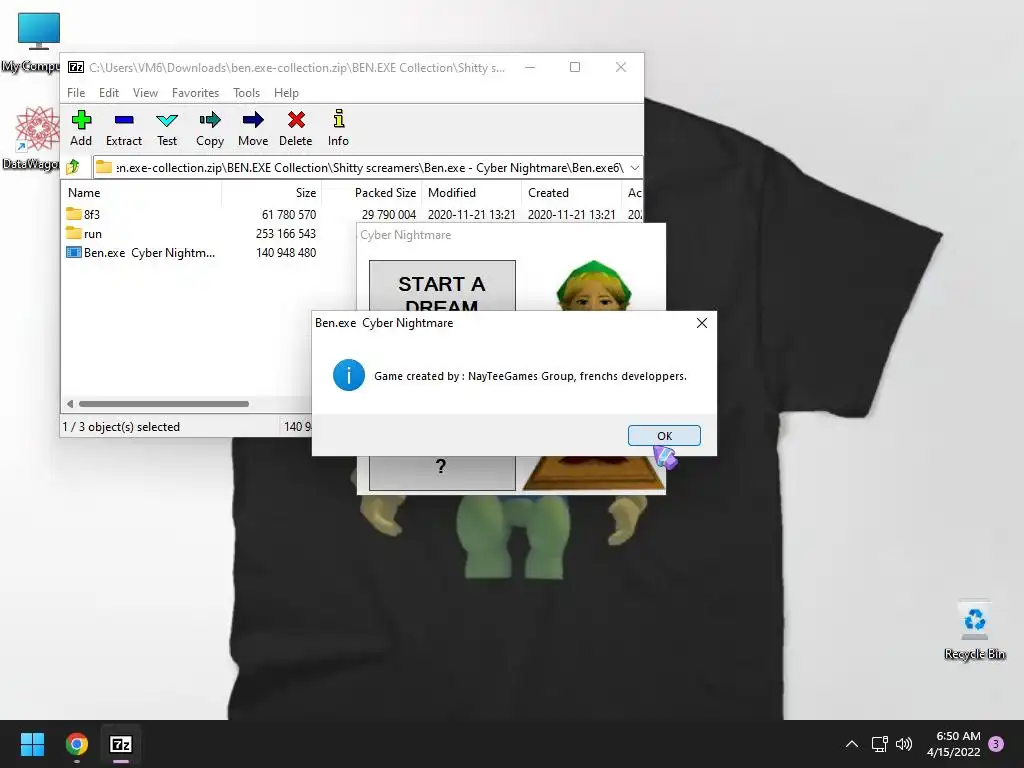Viewport: 1024px width, 768px height.
Task: Run the Test archive tool
Action: tap(167, 128)
